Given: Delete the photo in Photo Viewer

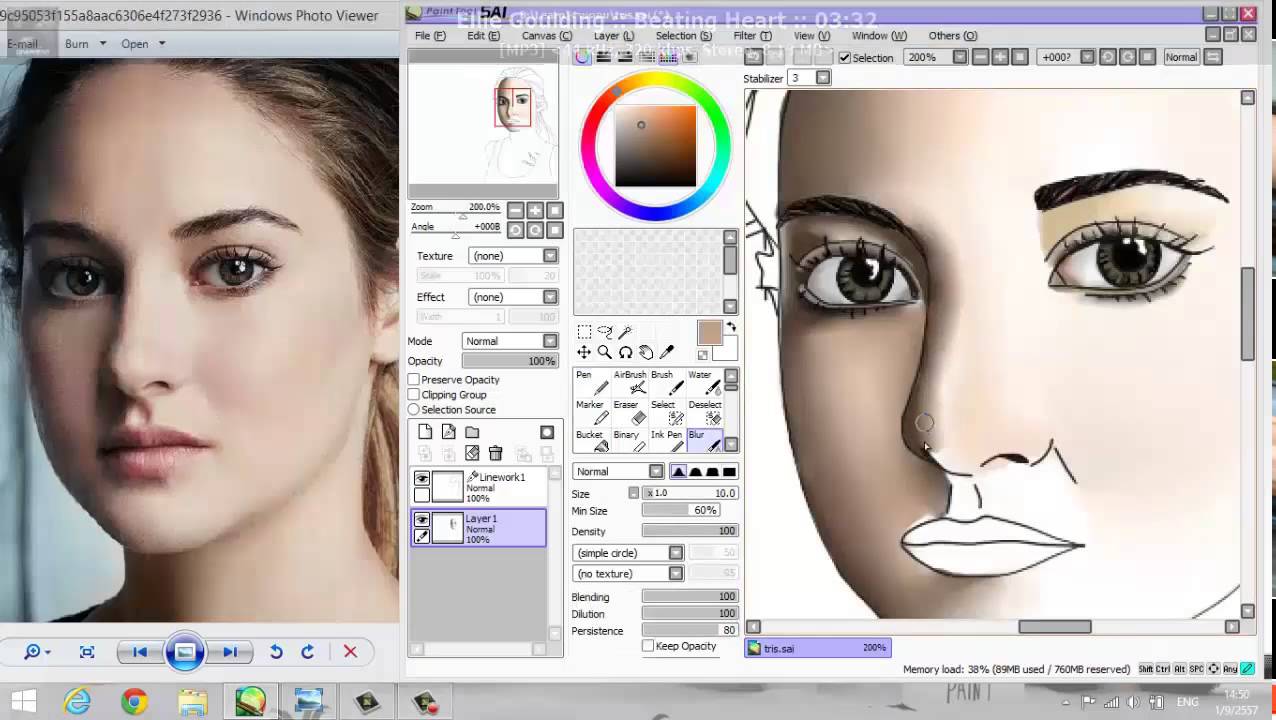Looking at the screenshot, I should pos(350,652).
